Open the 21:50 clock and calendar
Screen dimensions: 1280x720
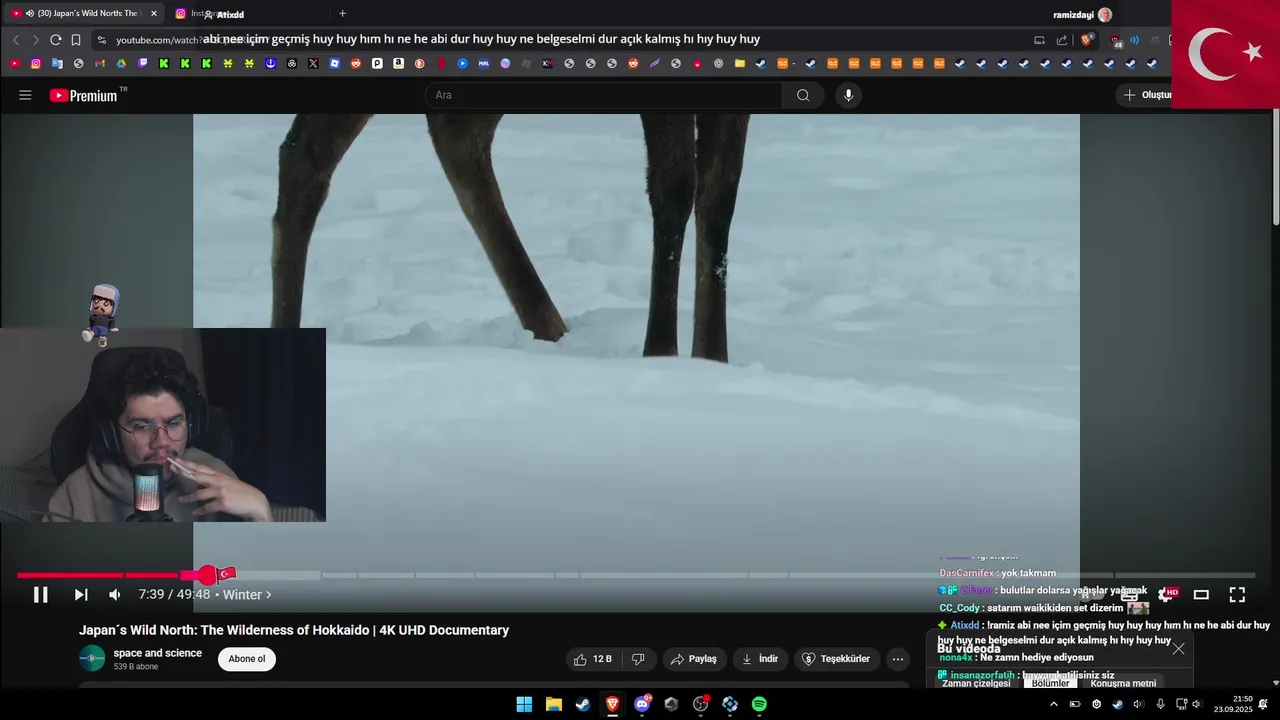[1233, 704]
